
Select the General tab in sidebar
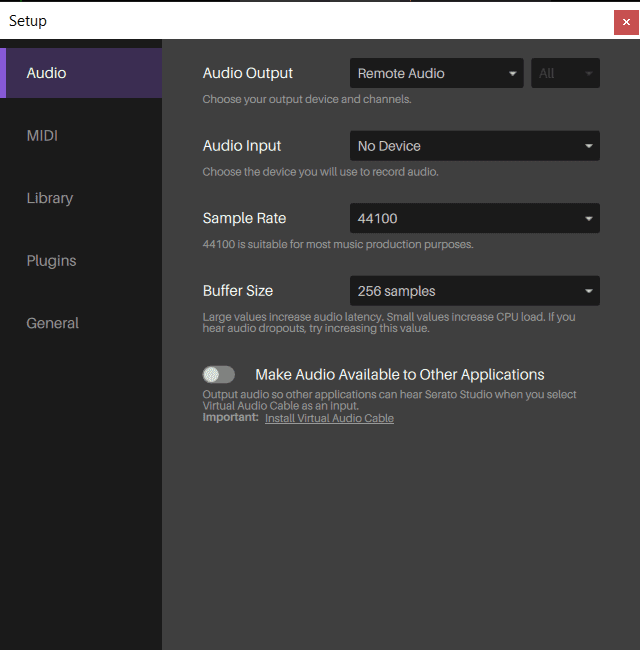[x=52, y=323]
